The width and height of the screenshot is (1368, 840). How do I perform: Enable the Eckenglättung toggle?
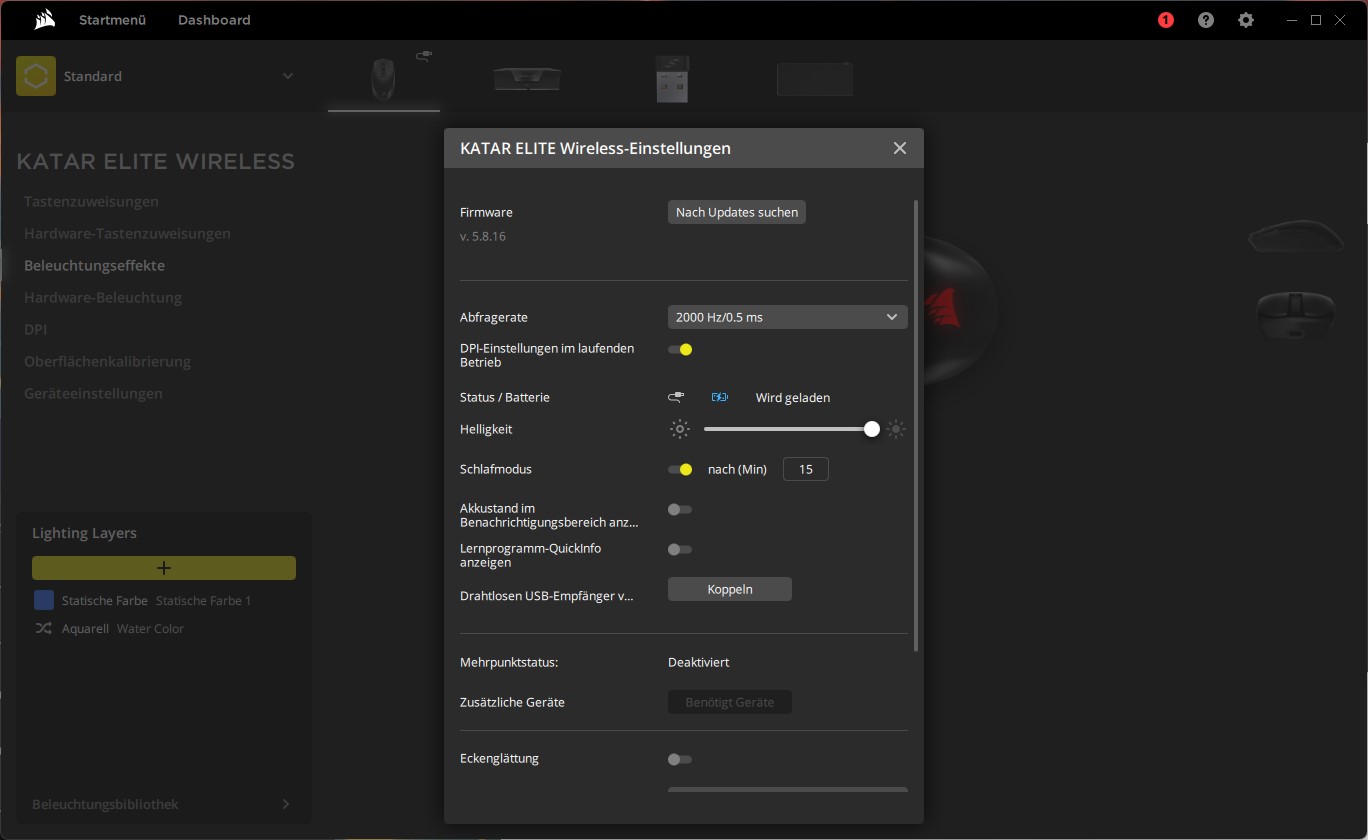tap(680, 759)
